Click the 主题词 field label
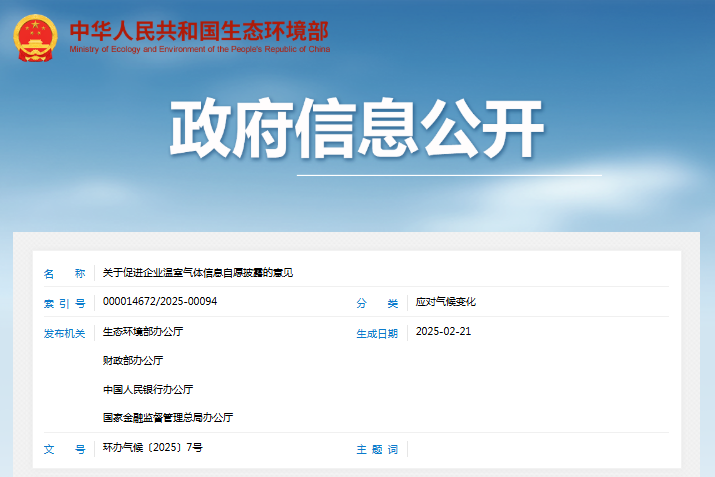The width and height of the screenshot is (715, 477). pos(377,450)
